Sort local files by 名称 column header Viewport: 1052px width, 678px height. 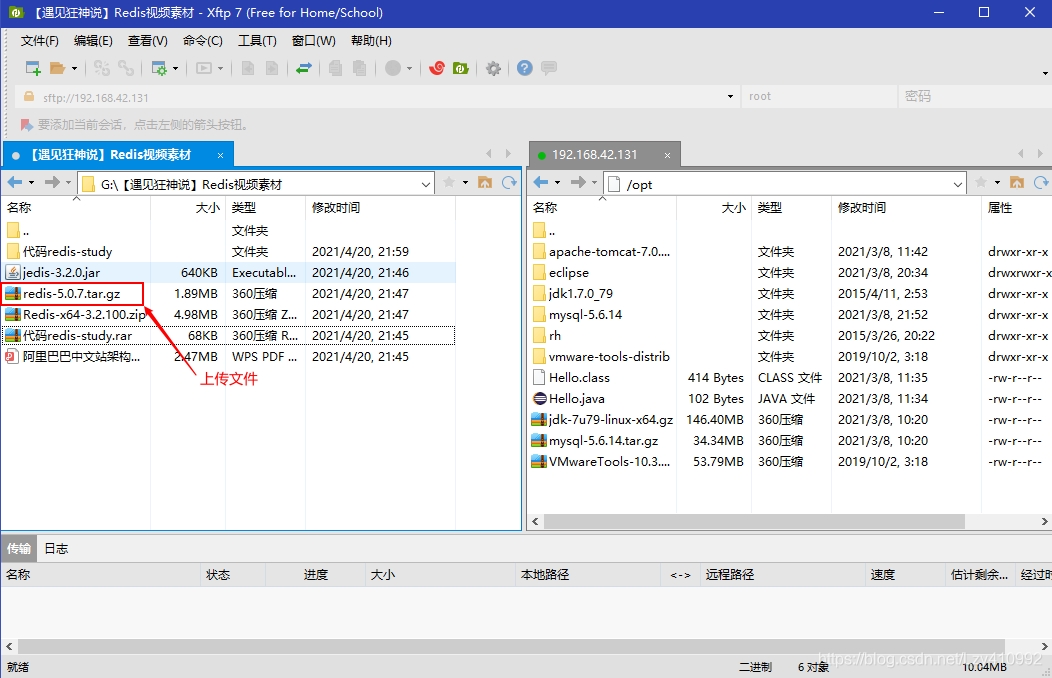tap(76, 208)
